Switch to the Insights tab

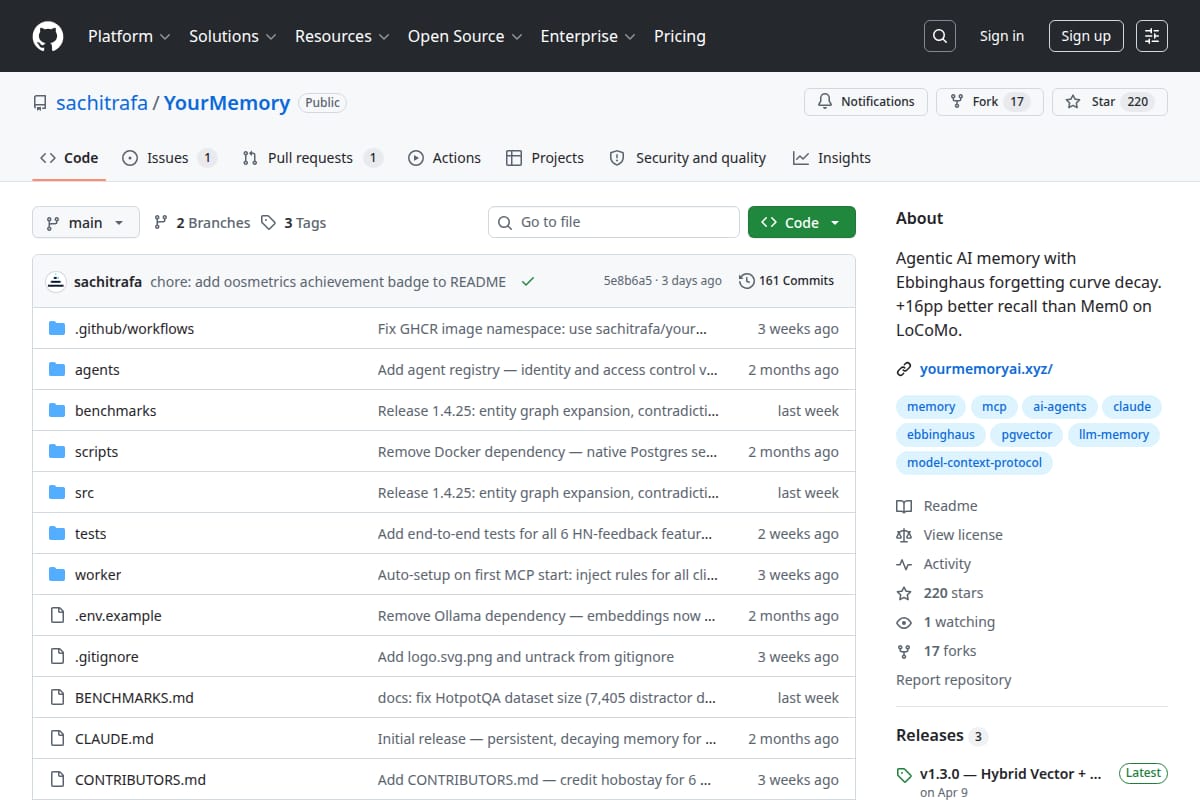tap(832, 158)
